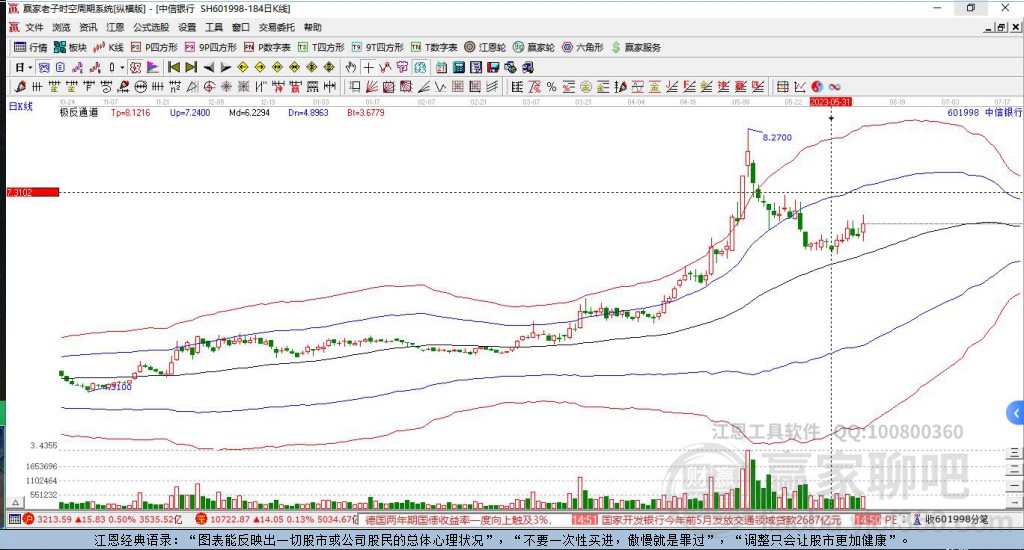Click the Up=7.2400 indicator value

190,112
